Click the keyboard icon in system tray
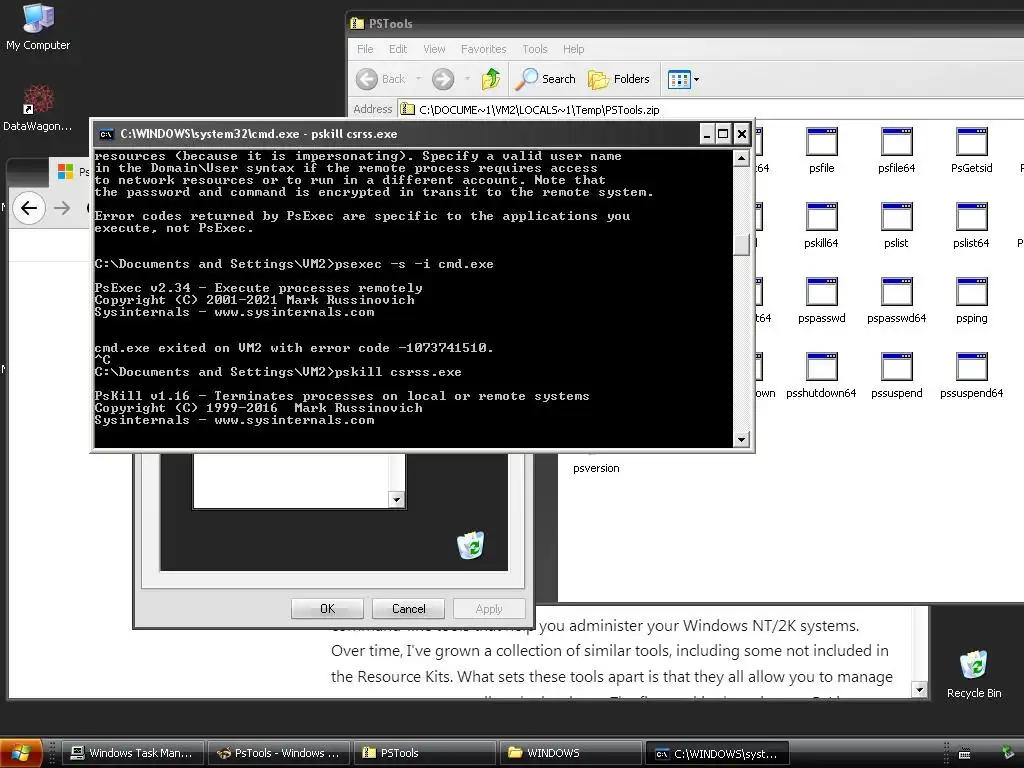 point(965,754)
